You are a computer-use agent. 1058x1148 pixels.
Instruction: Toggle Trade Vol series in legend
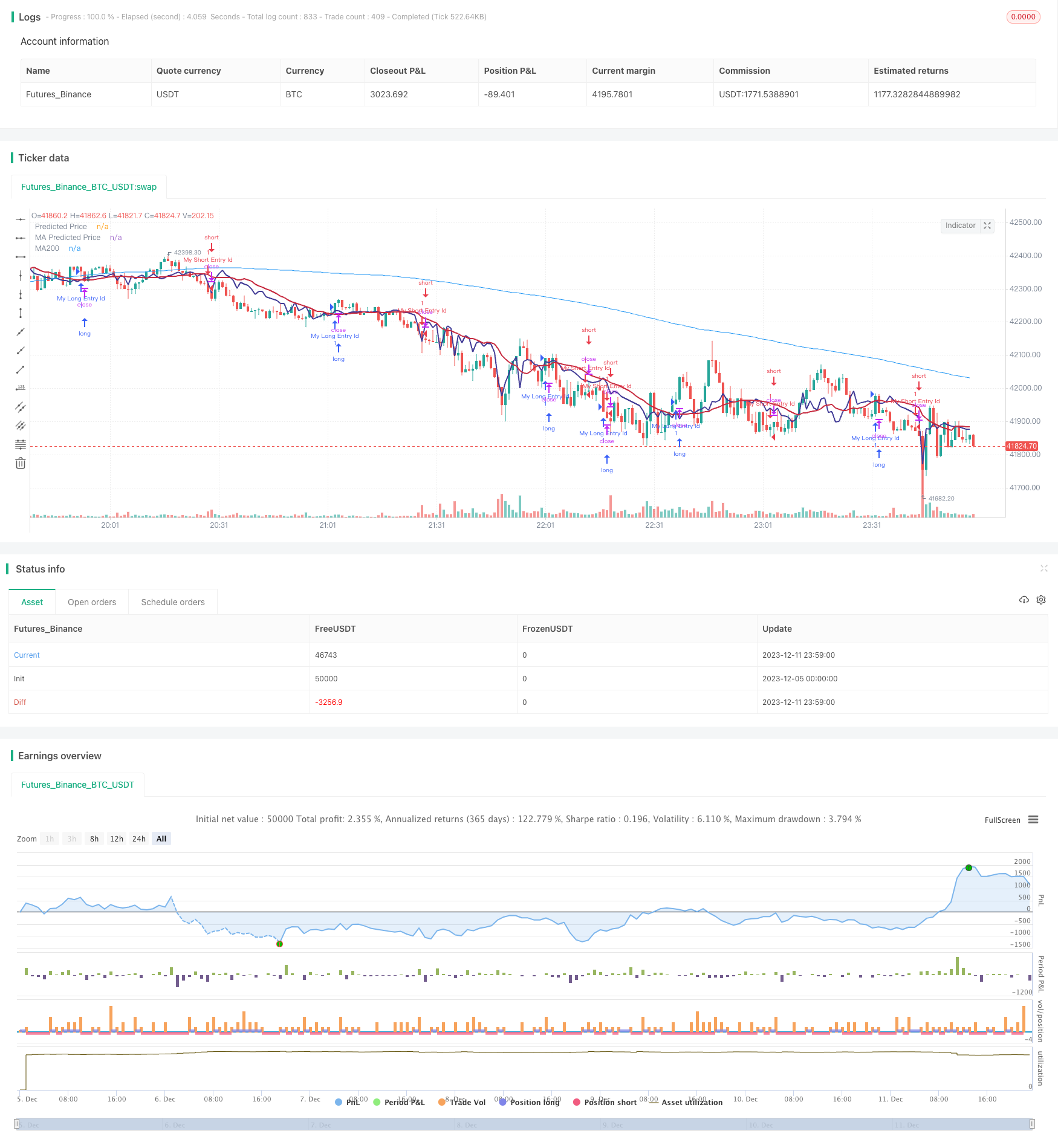[462, 1102]
